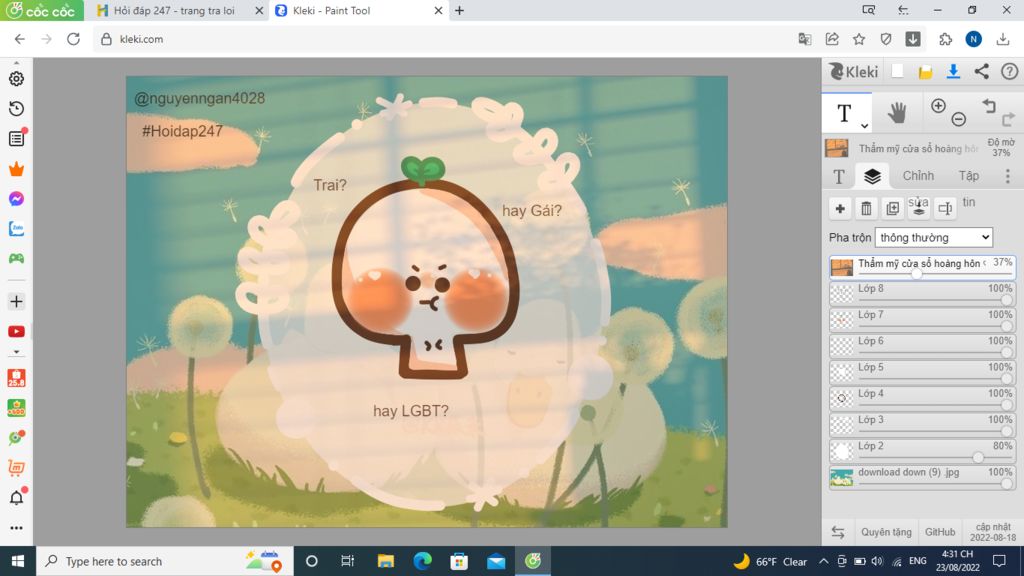Screen dimensions: 1024x576
Task: Switch to the Text settings tab
Action: [839, 176]
